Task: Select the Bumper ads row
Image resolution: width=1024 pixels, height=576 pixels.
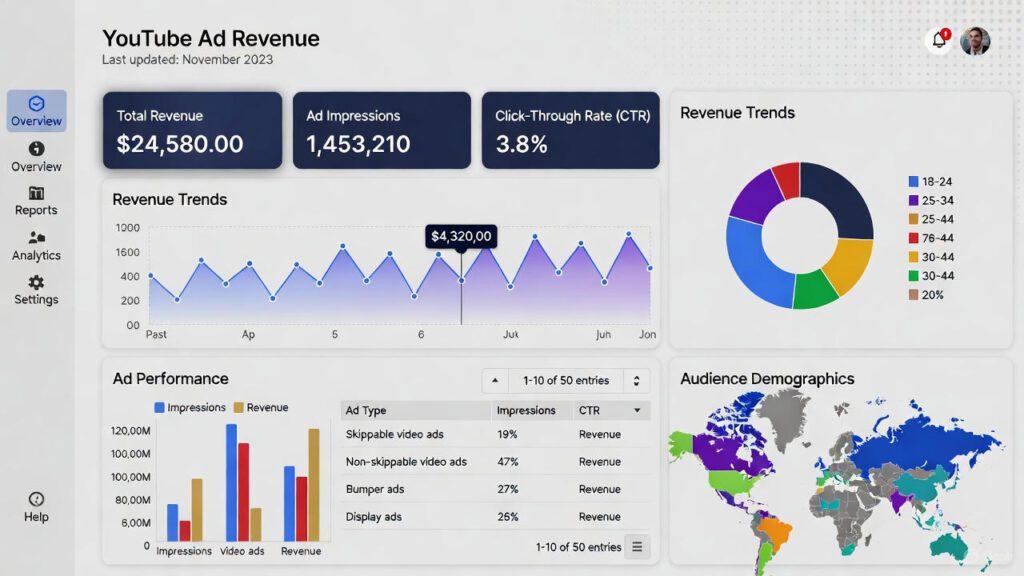Action: click(495, 489)
